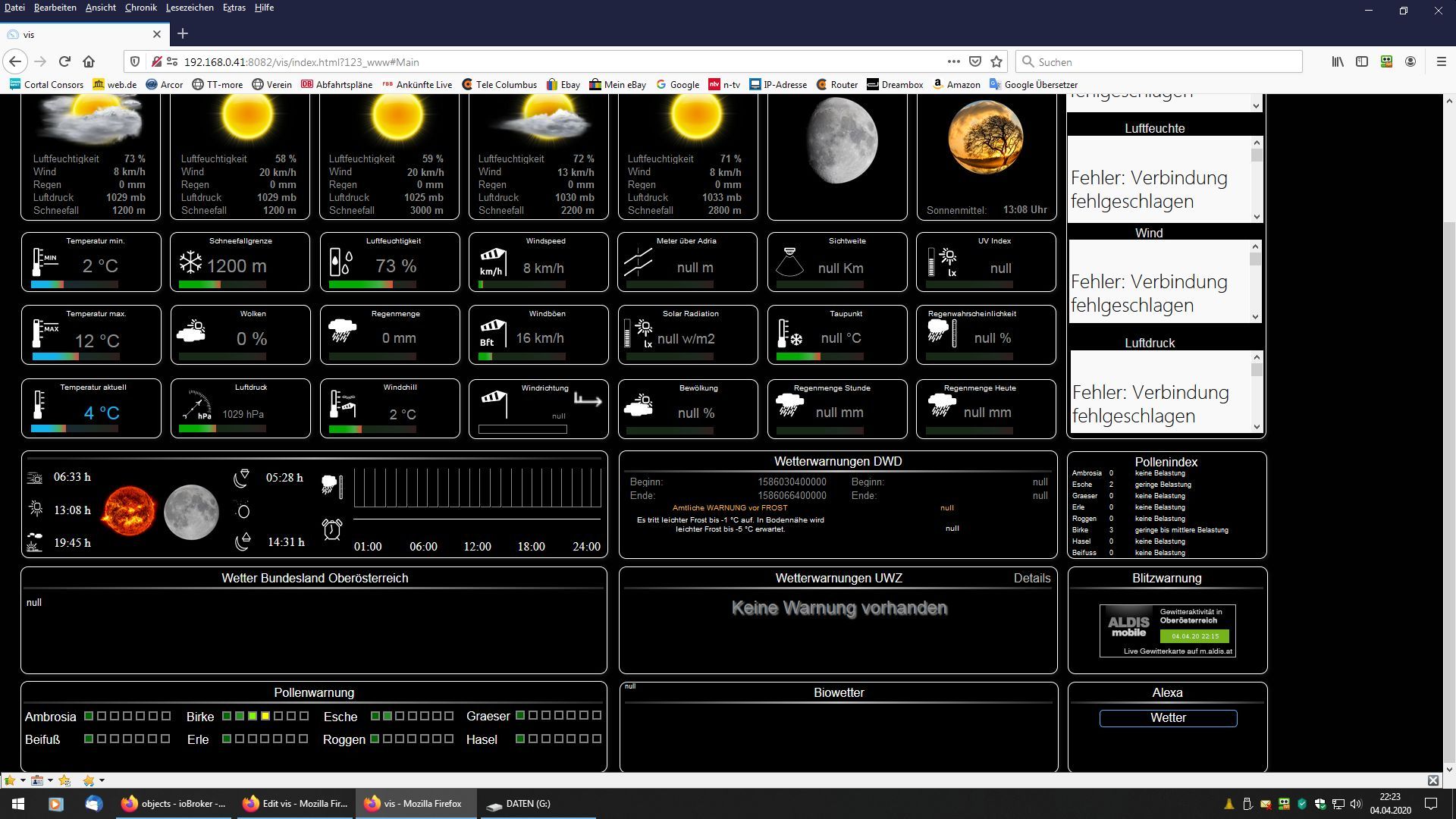Click the browser back arrow button

click(x=16, y=61)
